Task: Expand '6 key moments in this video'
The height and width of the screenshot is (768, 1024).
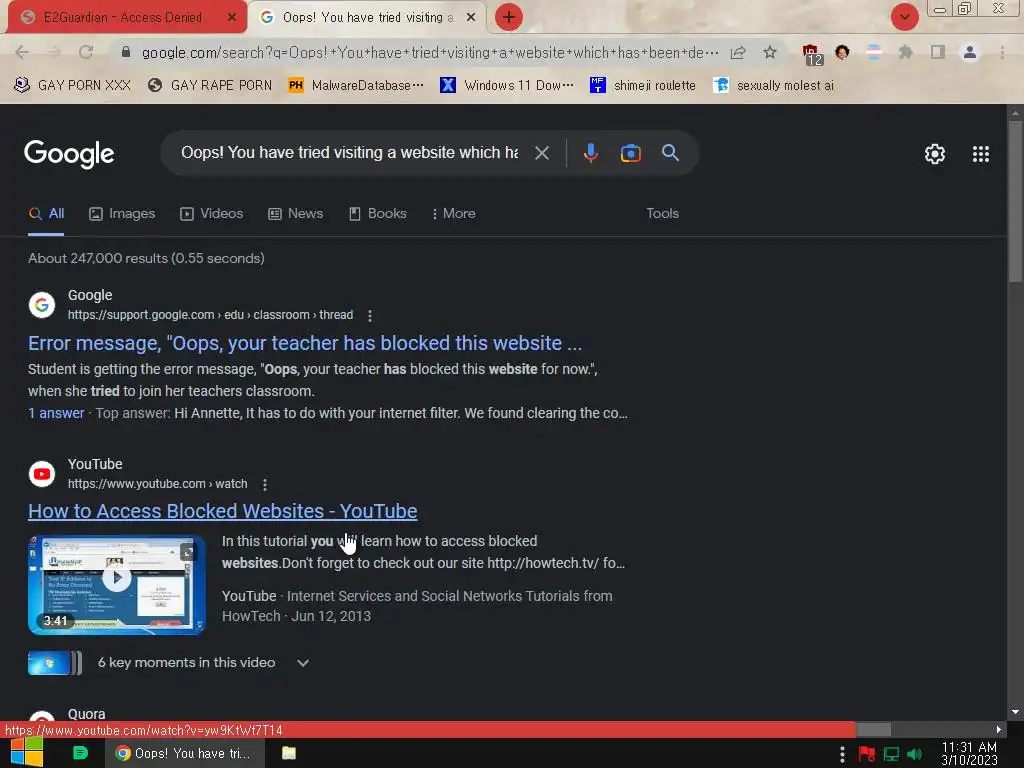Action: pos(204,663)
